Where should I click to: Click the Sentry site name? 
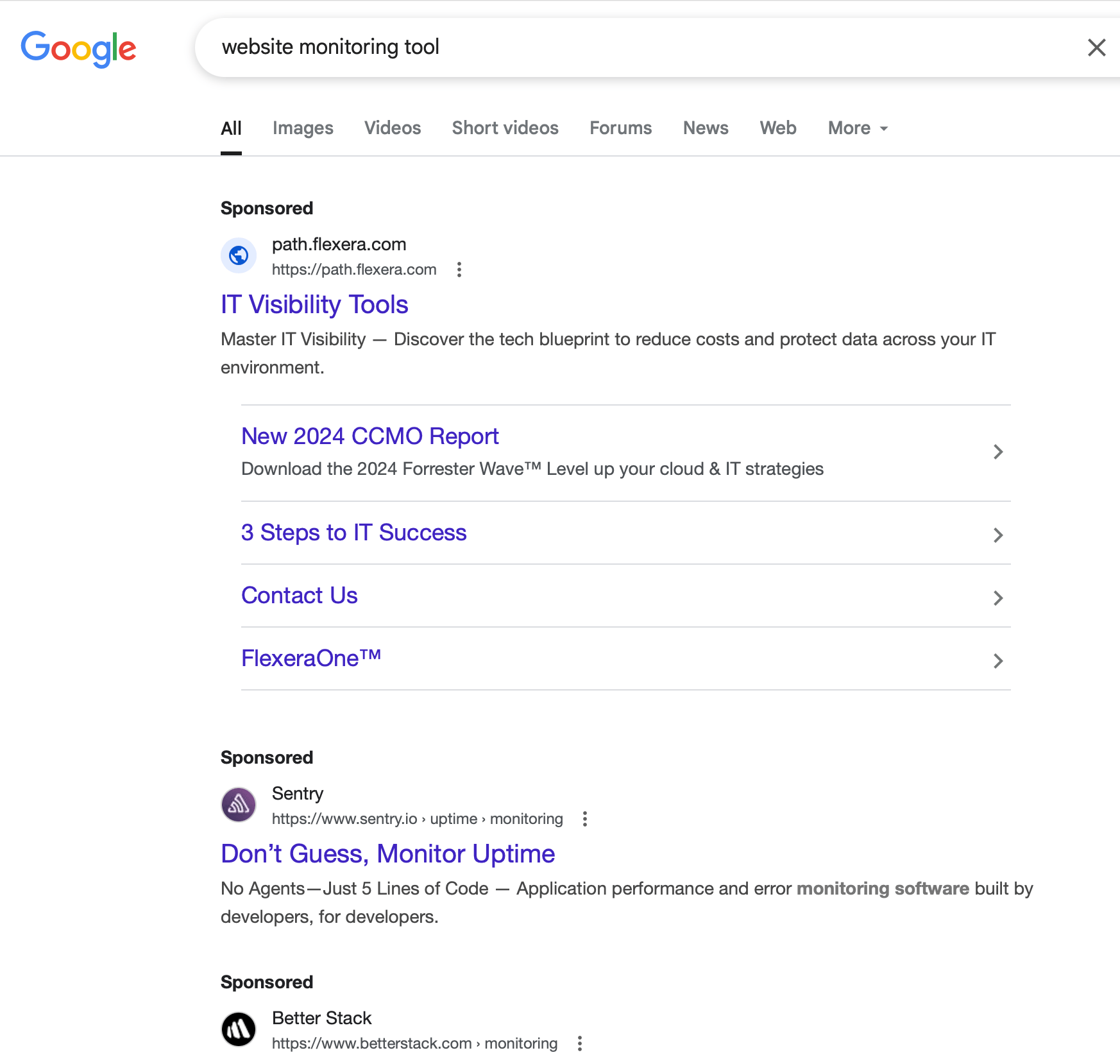pos(298,794)
